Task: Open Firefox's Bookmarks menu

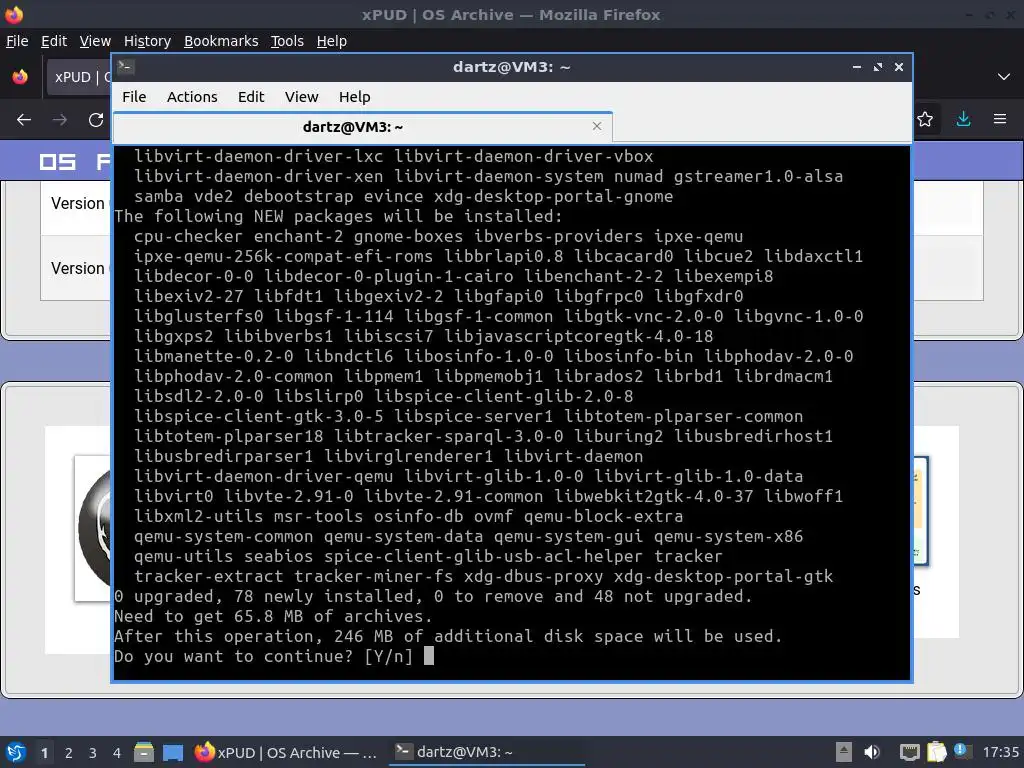Action: point(221,41)
